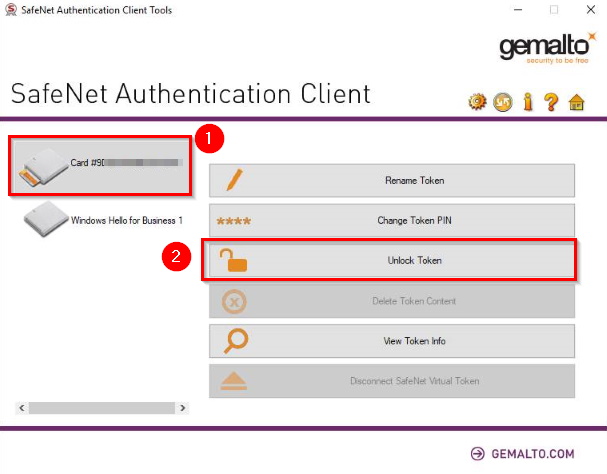Minimize the SafeNet window
Viewport: 607px width, 474px height.
click(518, 10)
